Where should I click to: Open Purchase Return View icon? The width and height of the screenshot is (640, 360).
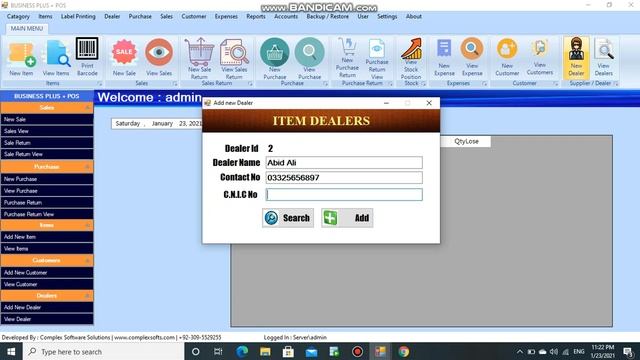click(x=377, y=59)
